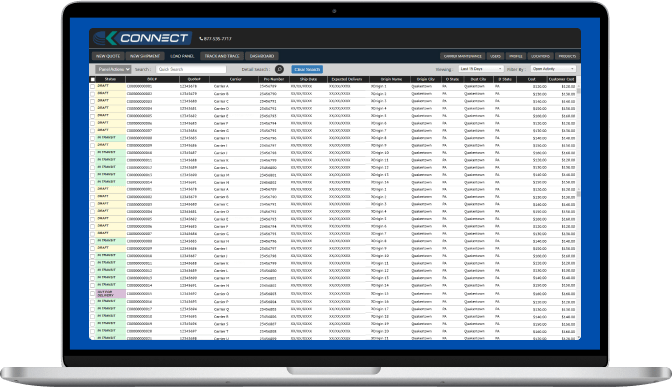The height and width of the screenshot is (387, 672).
Task: Open the Panel Actions dropdown
Action: [113, 69]
